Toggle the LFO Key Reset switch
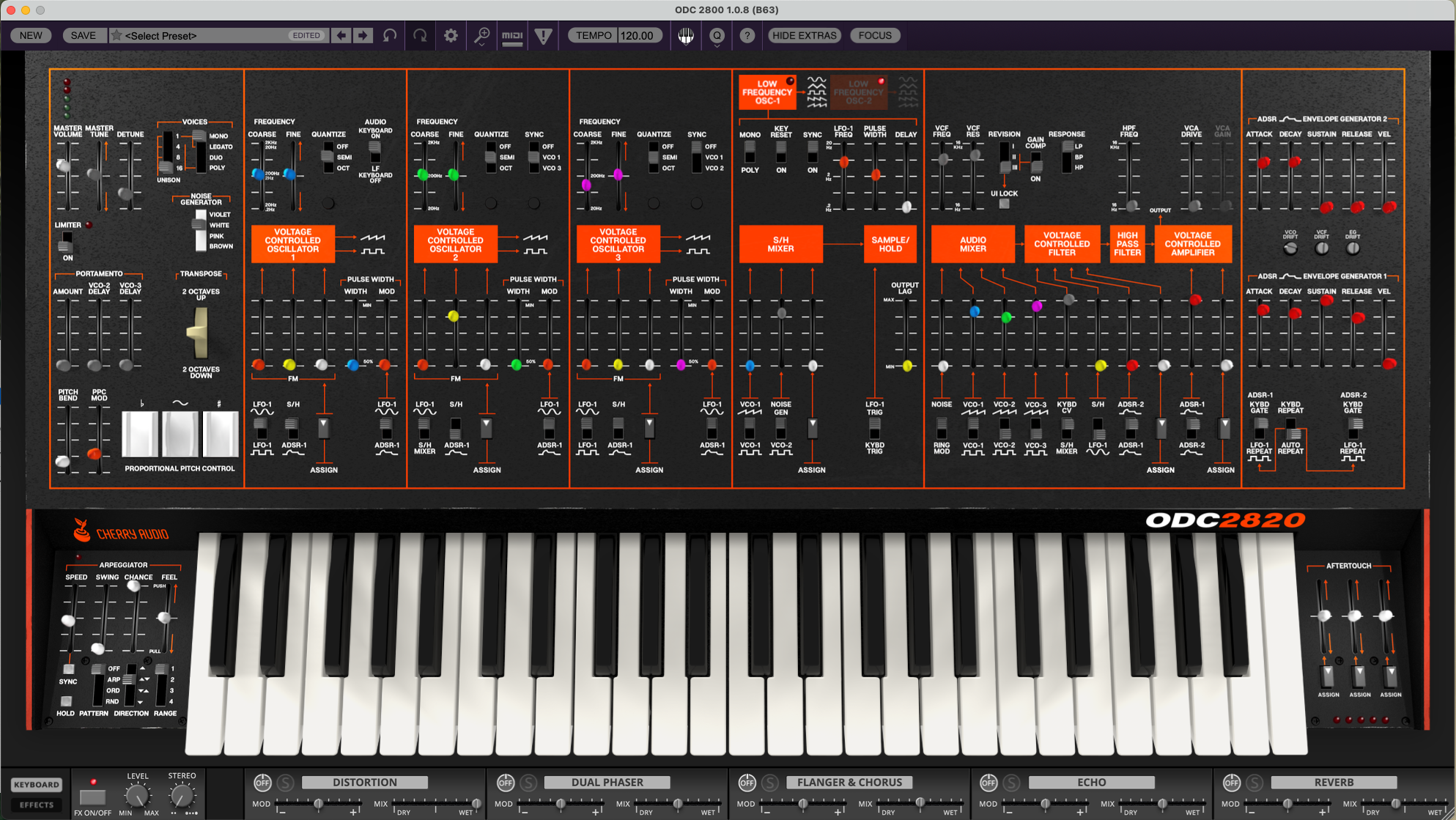This screenshot has height=820, width=1456. pos(781,152)
